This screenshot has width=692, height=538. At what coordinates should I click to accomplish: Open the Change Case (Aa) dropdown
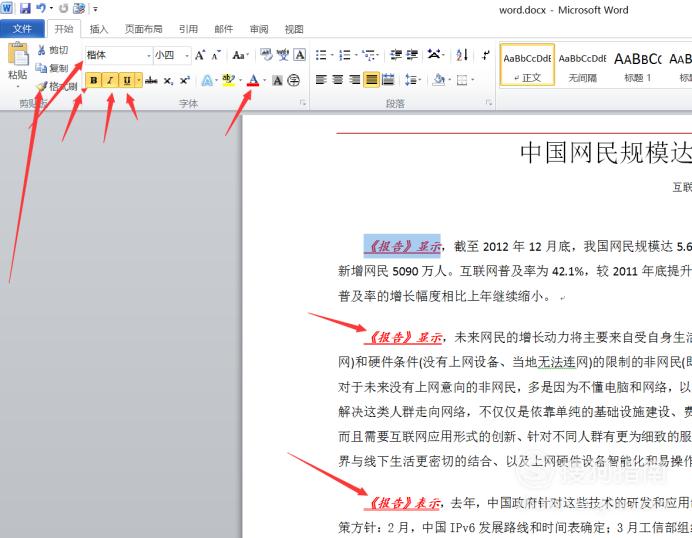(241, 55)
